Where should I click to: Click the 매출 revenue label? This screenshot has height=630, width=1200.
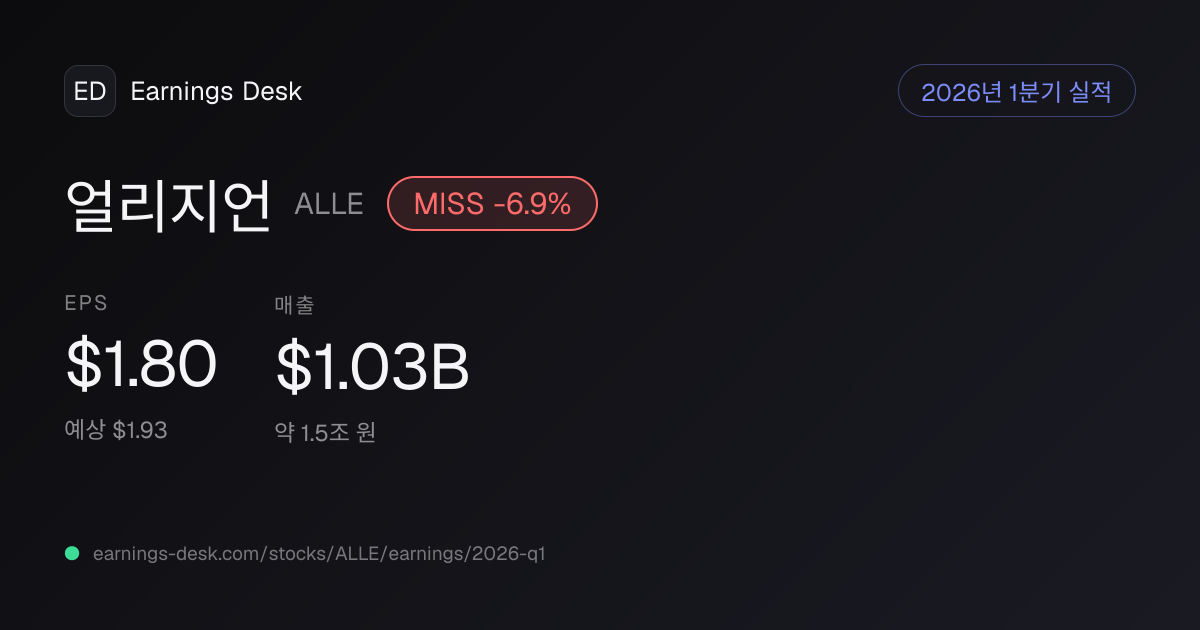click(294, 305)
